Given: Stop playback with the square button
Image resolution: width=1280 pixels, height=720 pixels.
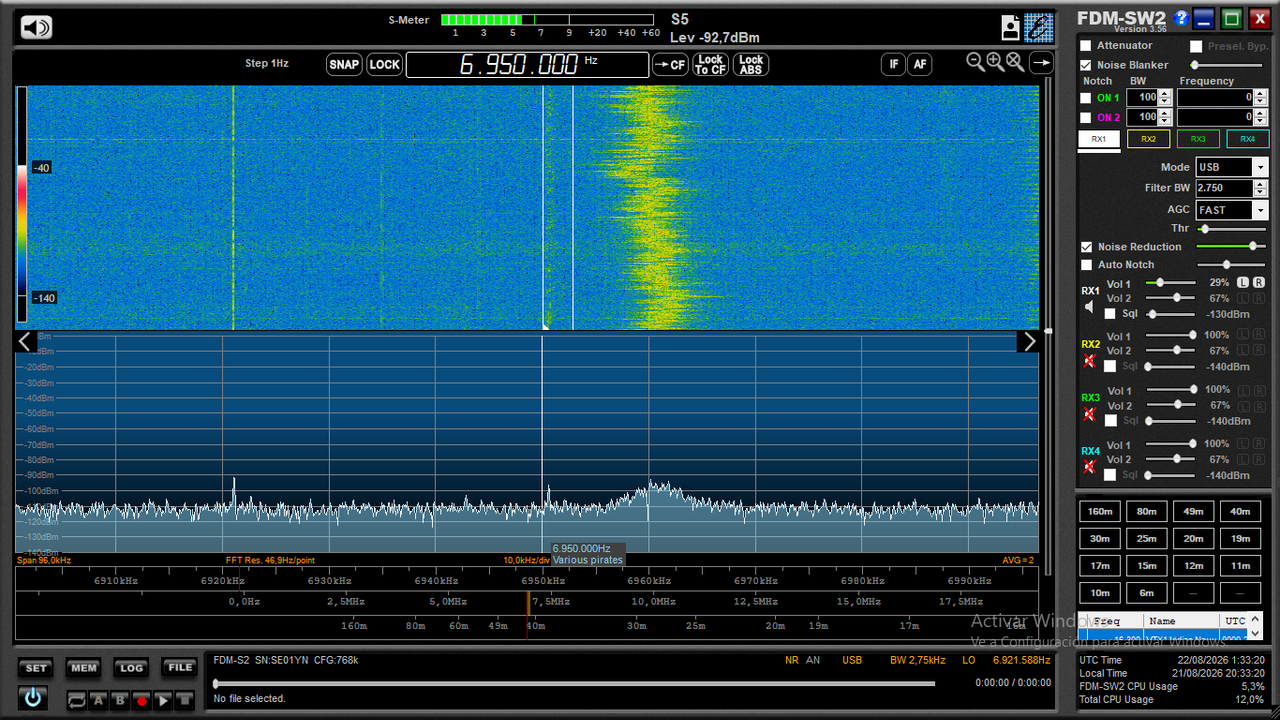Looking at the screenshot, I should pos(184,700).
